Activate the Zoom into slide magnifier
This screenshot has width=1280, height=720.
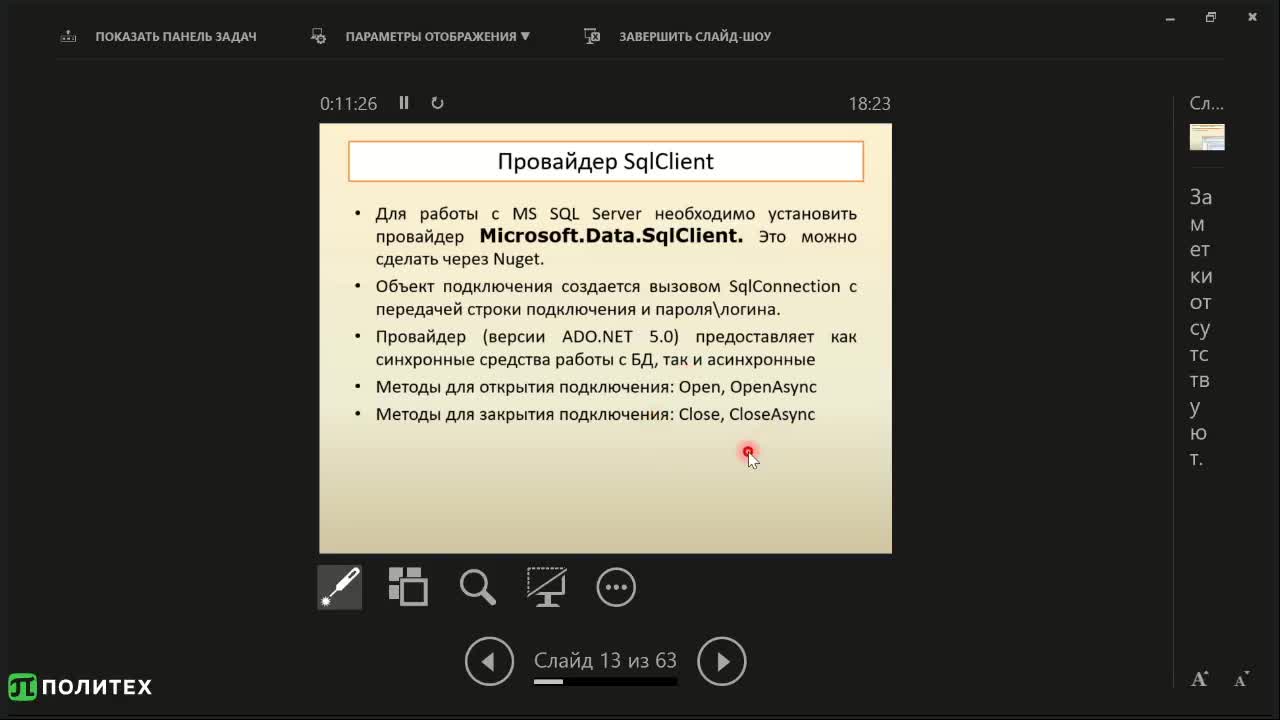pos(477,587)
